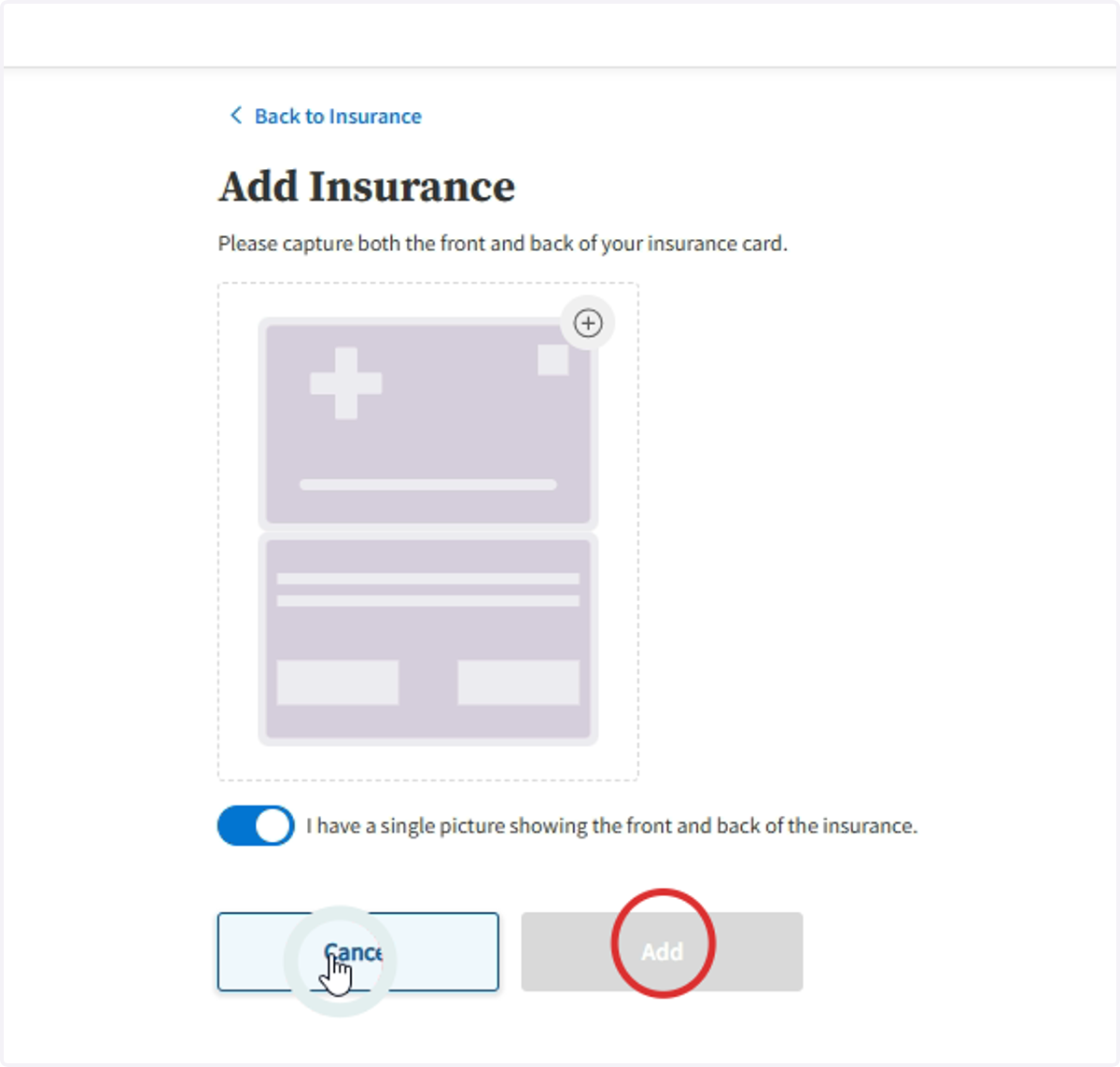
Task: Click the insurance card placeholder image
Action: coord(427,531)
